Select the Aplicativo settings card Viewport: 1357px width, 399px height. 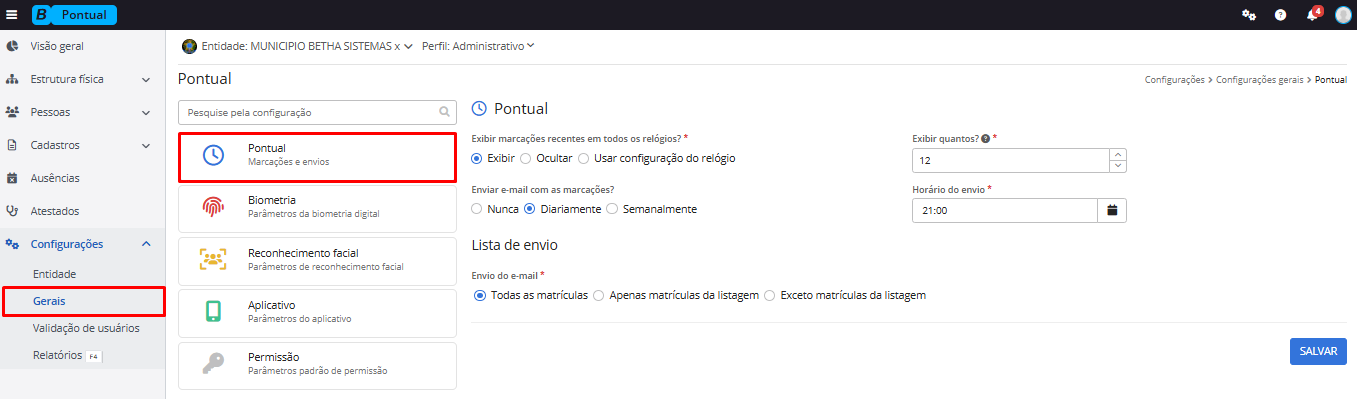[317, 312]
